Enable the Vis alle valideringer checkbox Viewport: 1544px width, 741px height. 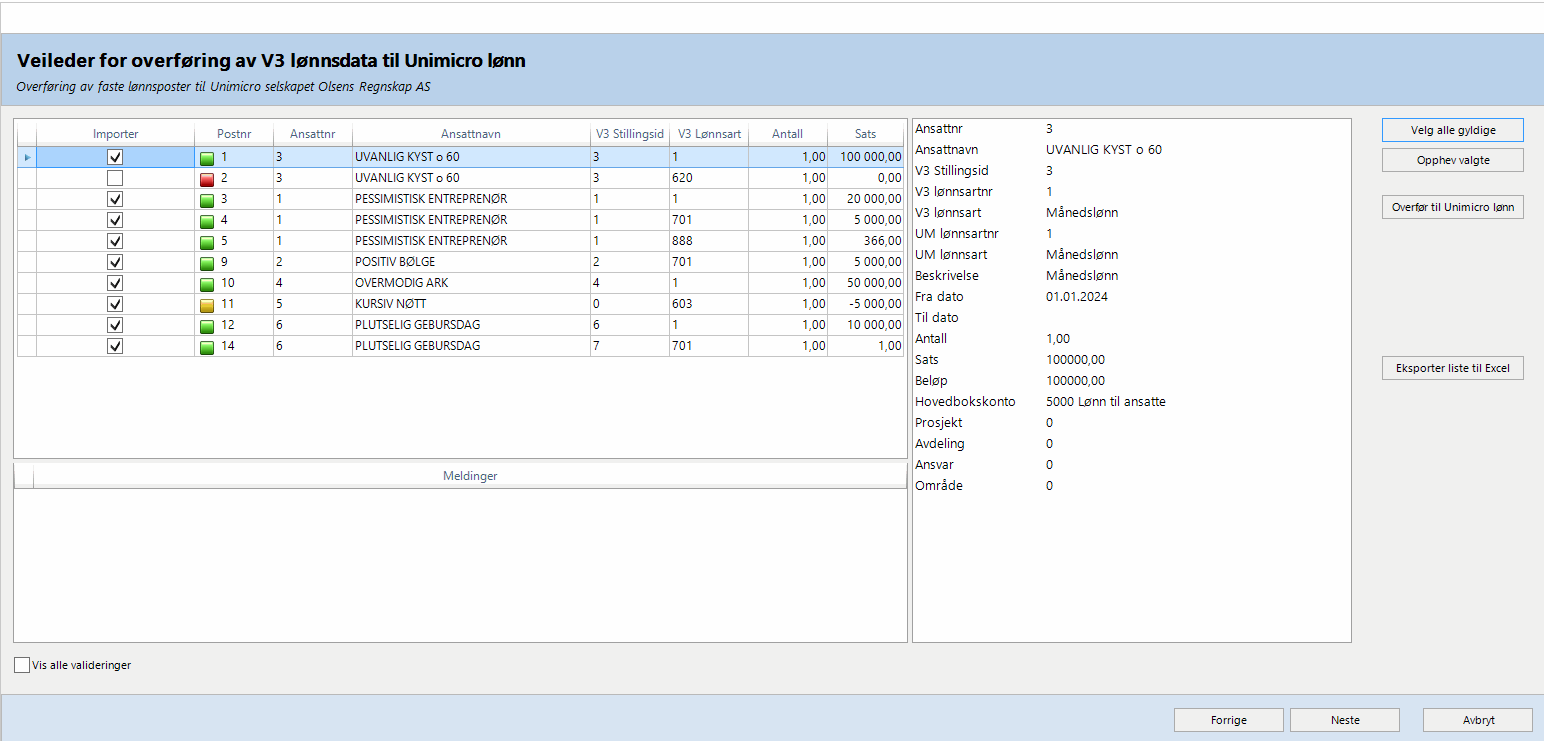22,665
